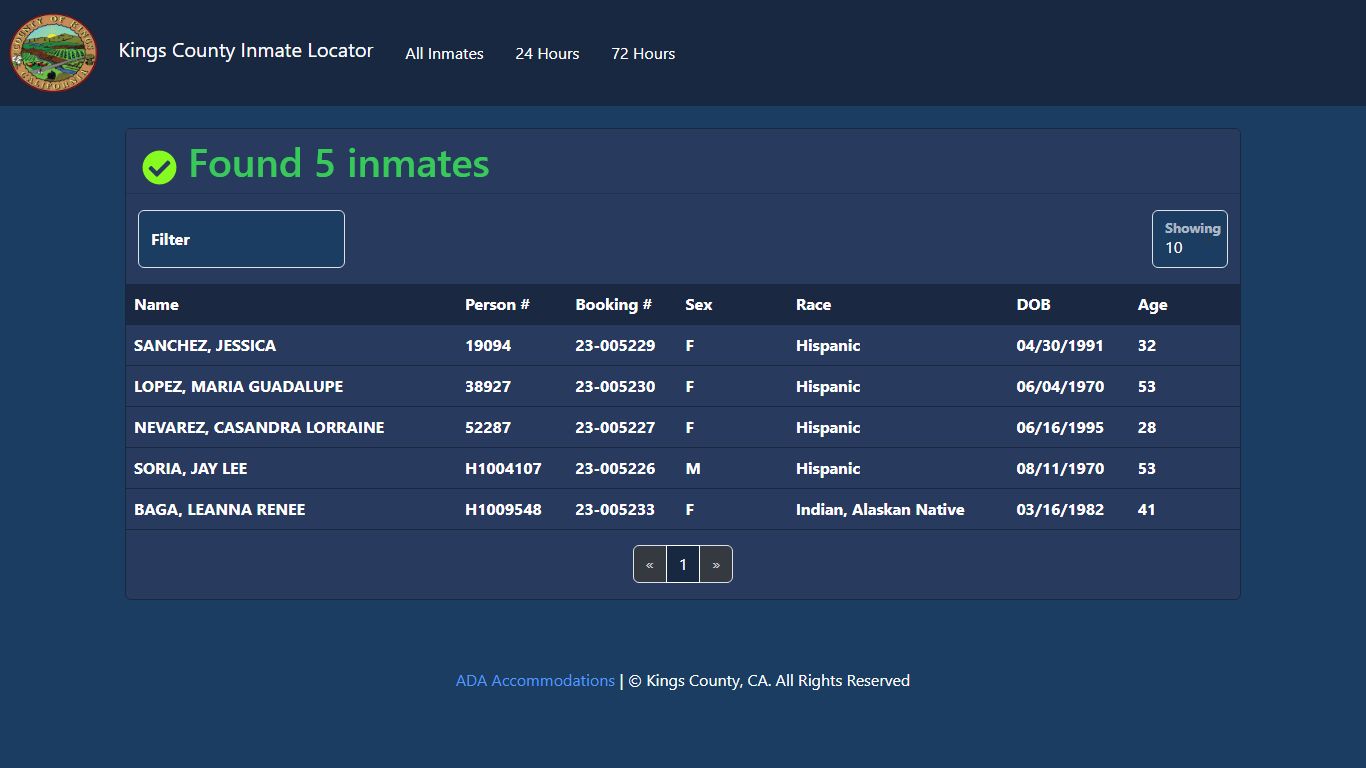Image resolution: width=1366 pixels, height=768 pixels.
Task: Go to previous page with « button
Action: [650, 564]
